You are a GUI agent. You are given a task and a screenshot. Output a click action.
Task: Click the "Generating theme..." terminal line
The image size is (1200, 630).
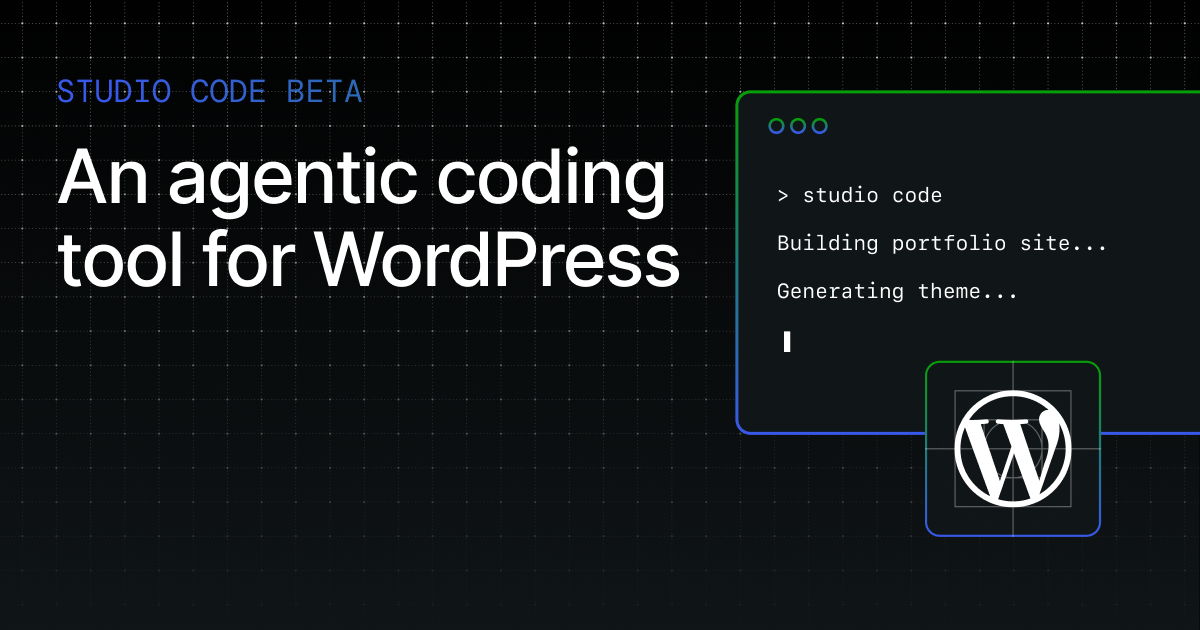(897, 292)
